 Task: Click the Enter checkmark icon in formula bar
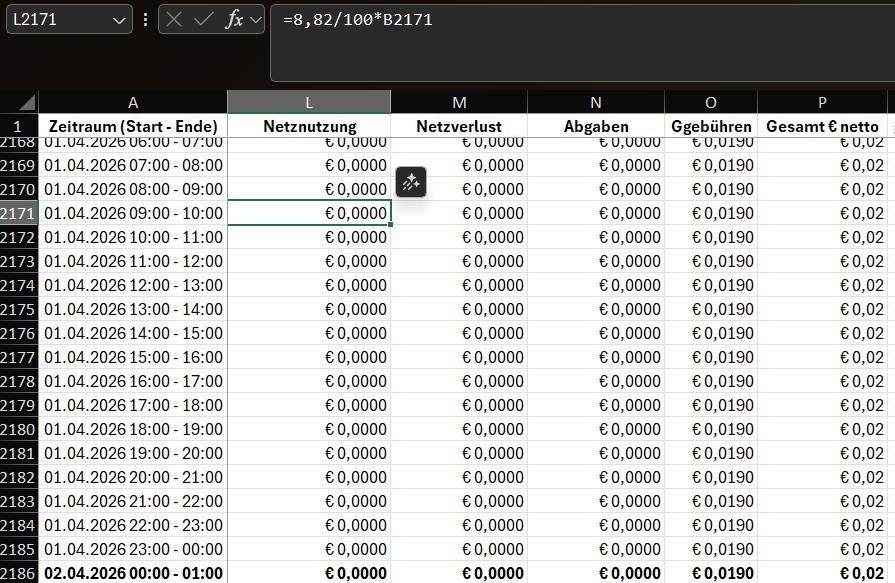[204, 19]
